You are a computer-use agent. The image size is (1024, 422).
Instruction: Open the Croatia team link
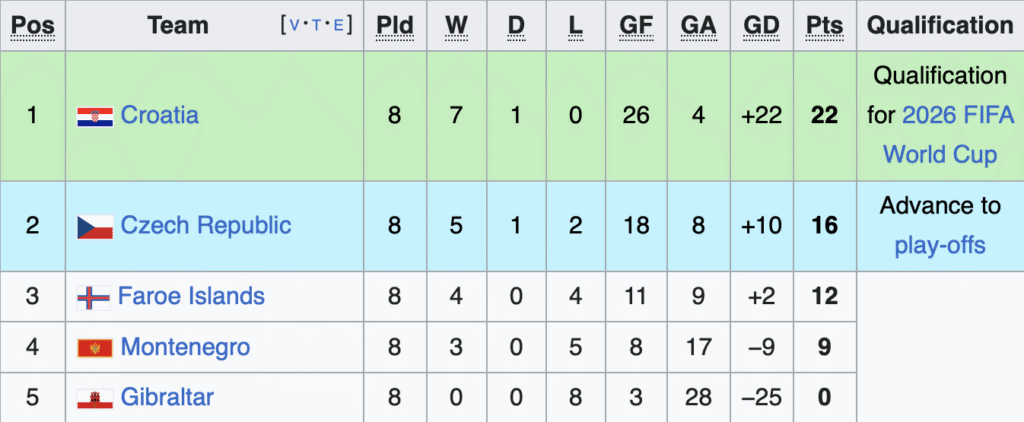tap(159, 116)
